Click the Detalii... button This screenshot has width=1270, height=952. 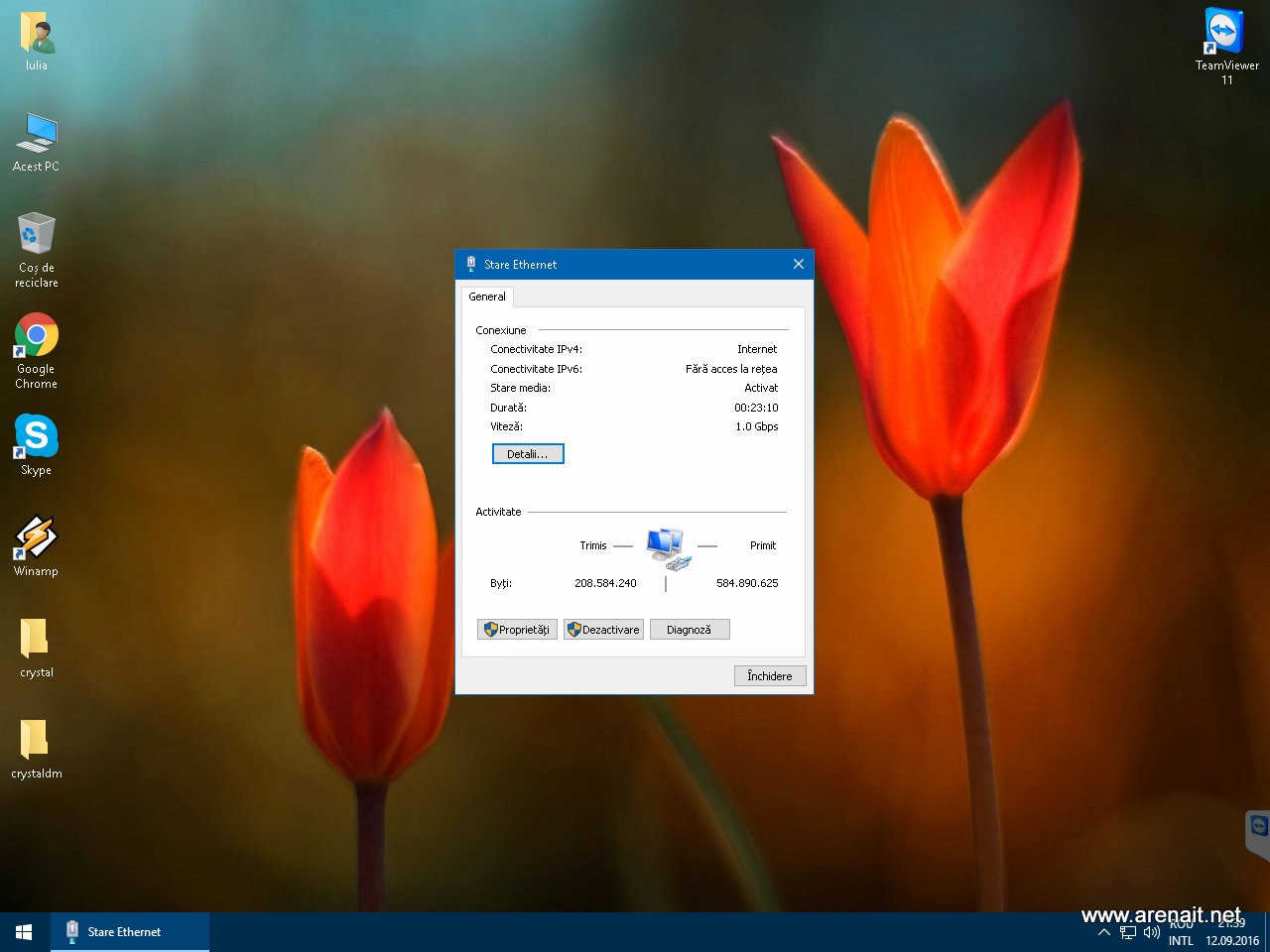[528, 454]
